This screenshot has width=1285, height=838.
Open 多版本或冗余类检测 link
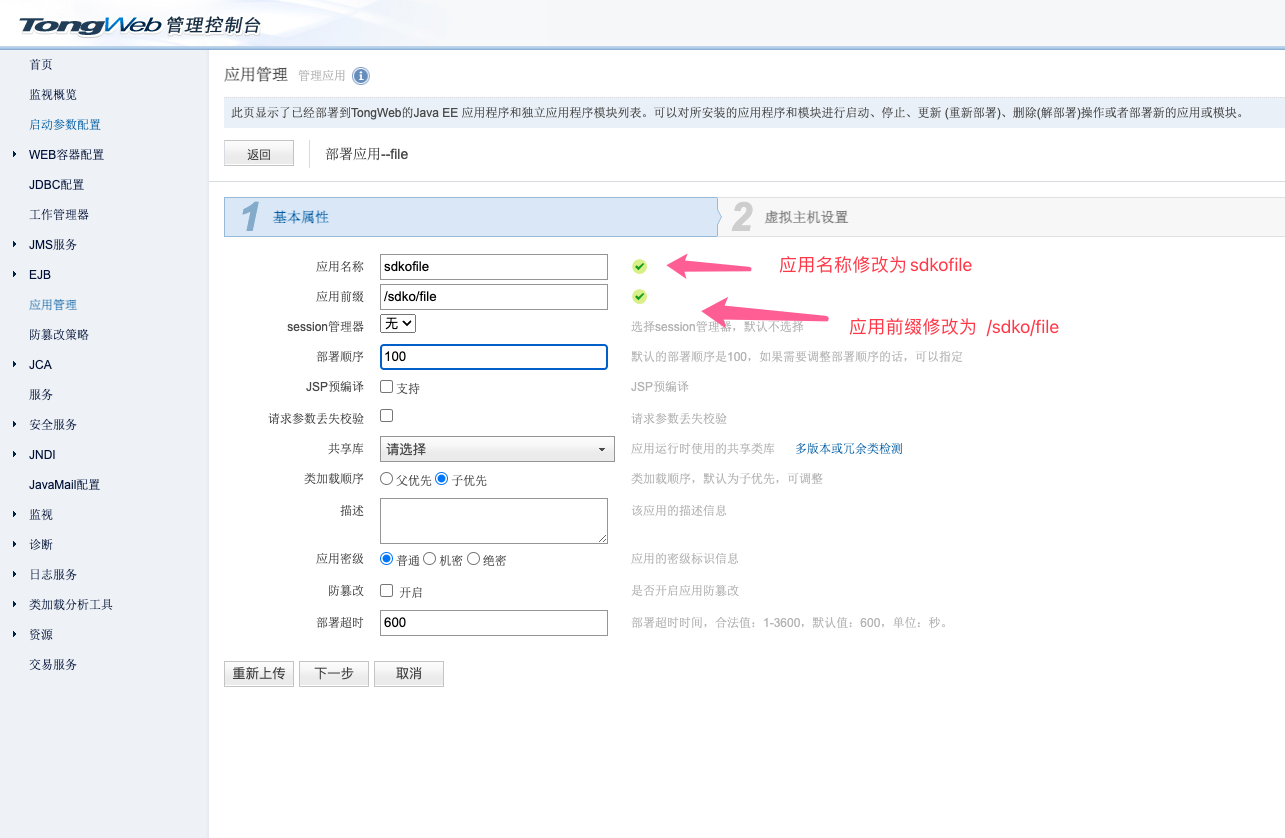(x=848, y=449)
